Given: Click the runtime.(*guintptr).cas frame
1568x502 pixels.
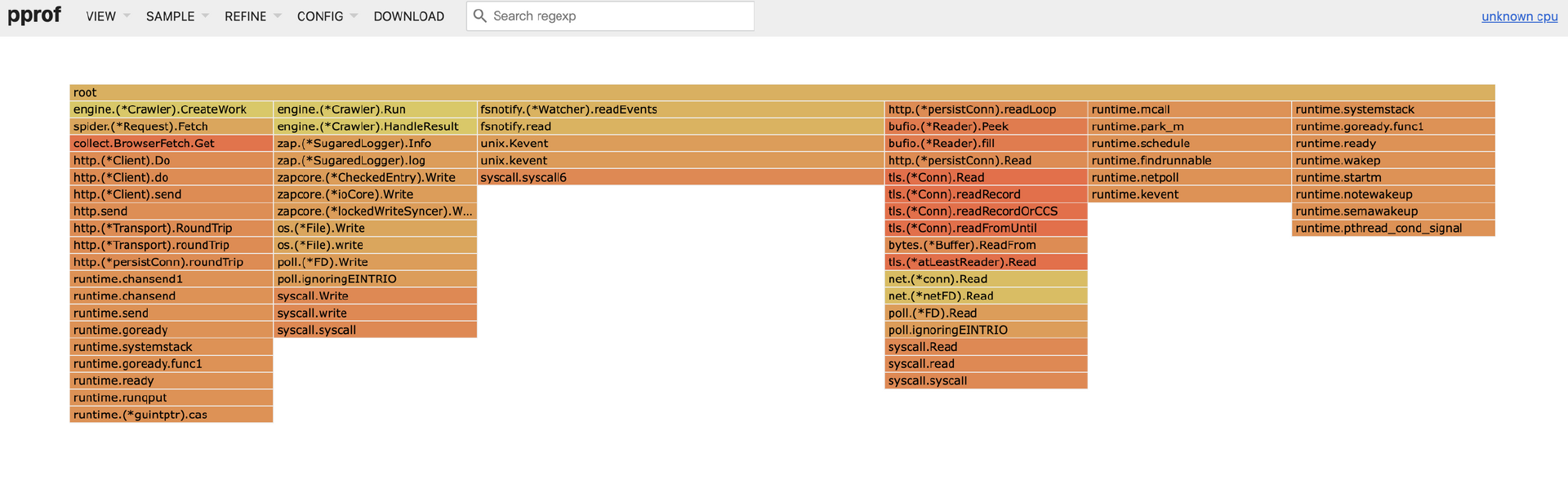Looking at the screenshot, I should [171, 415].
